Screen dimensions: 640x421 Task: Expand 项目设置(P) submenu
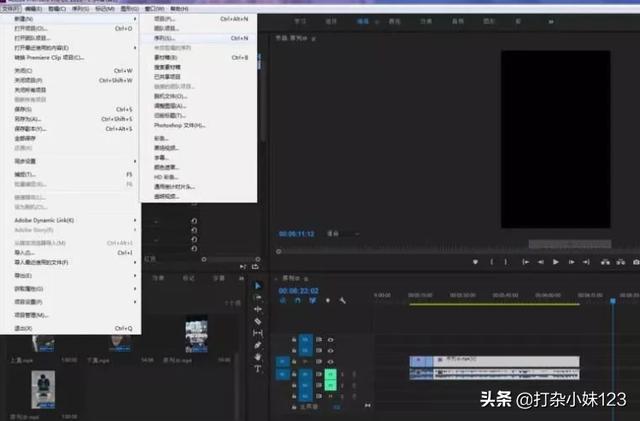tap(135, 302)
